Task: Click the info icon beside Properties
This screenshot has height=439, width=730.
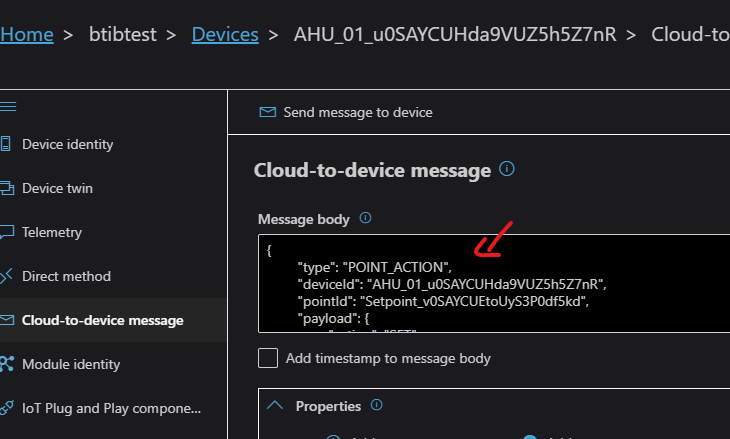Action: tap(377, 406)
